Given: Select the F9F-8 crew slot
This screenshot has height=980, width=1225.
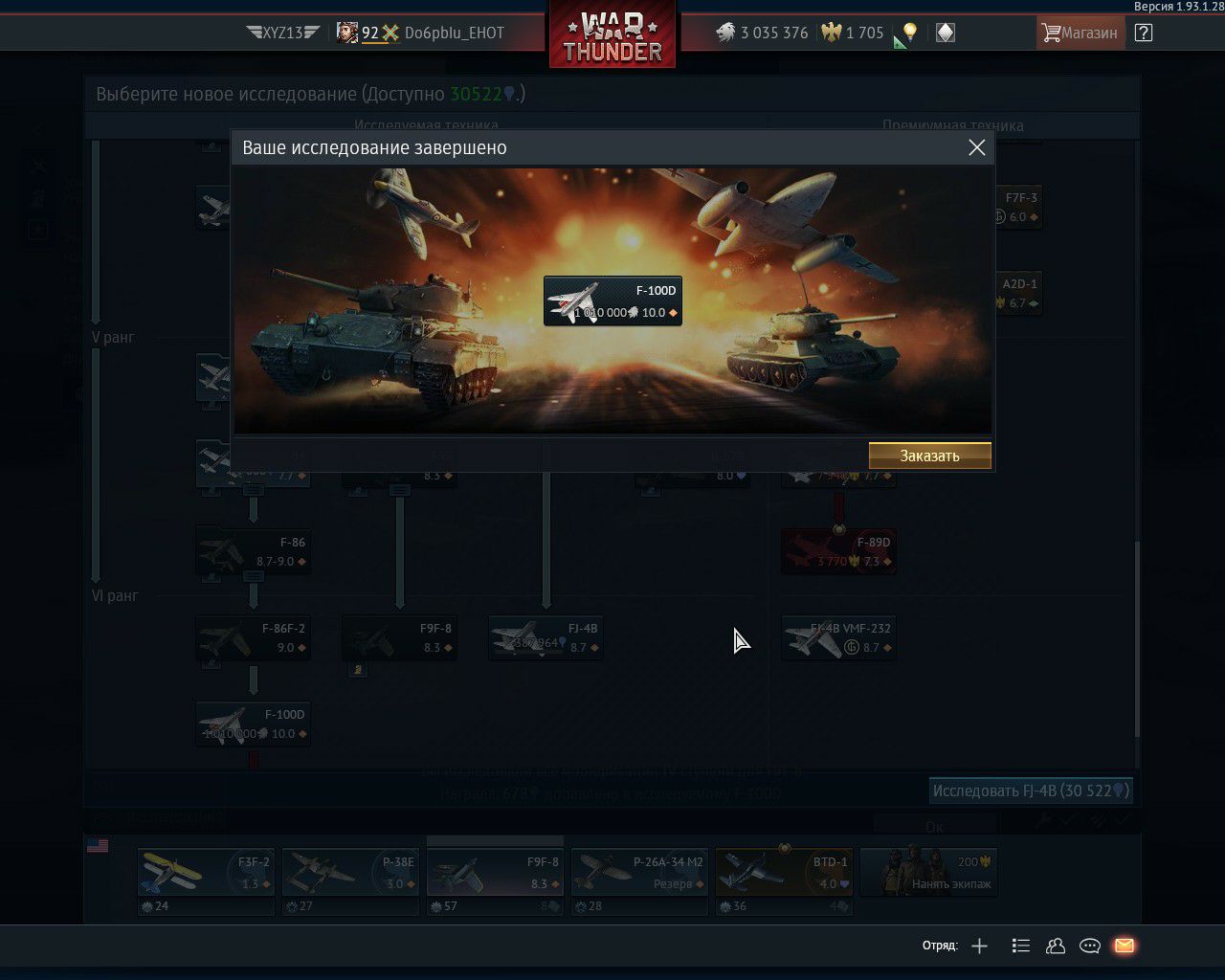Looking at the screenshot, I should pyautogui.click(x=495, y=872).
